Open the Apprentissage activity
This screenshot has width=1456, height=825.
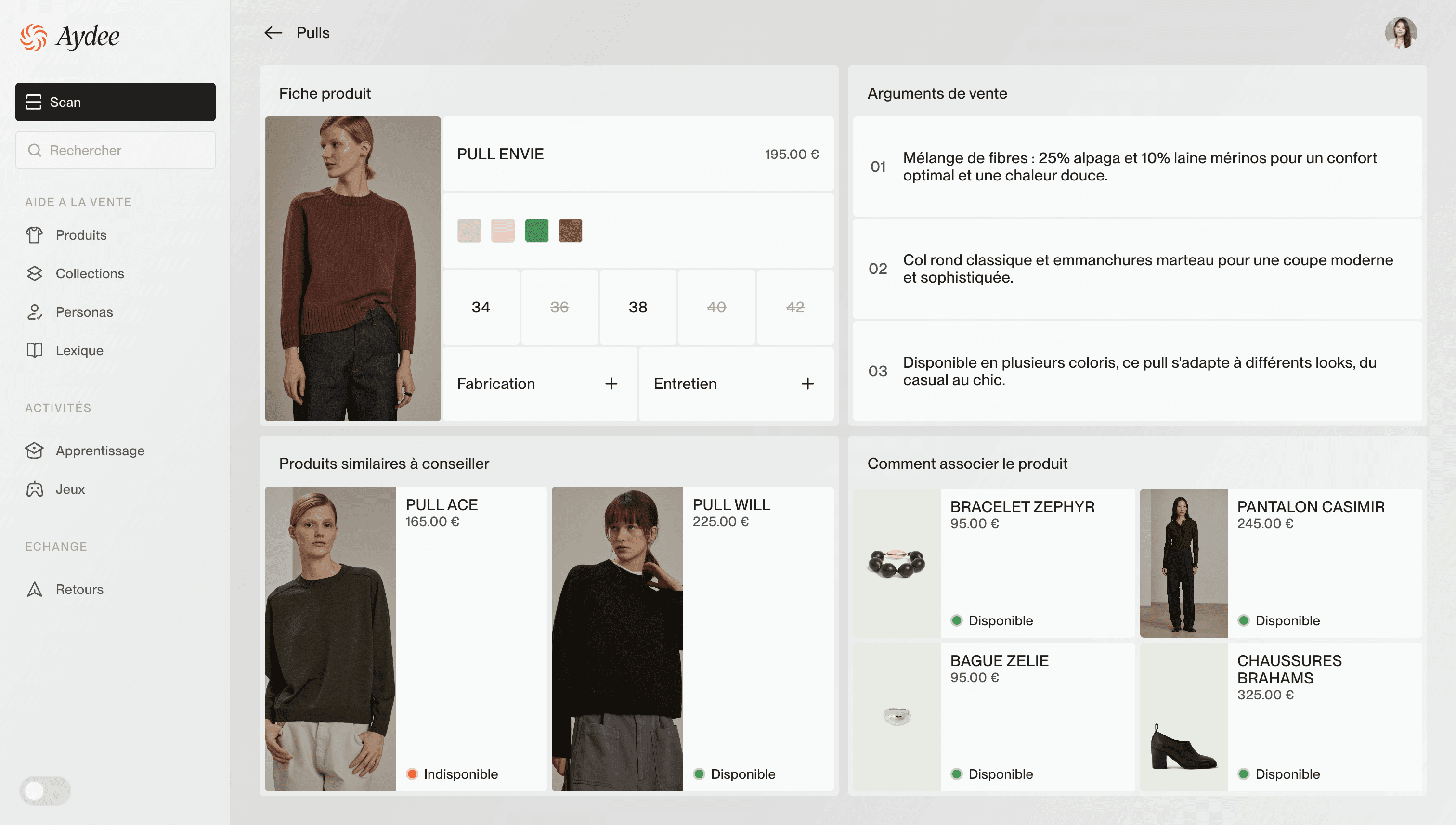pyautogui.click(x=100, y=450)
